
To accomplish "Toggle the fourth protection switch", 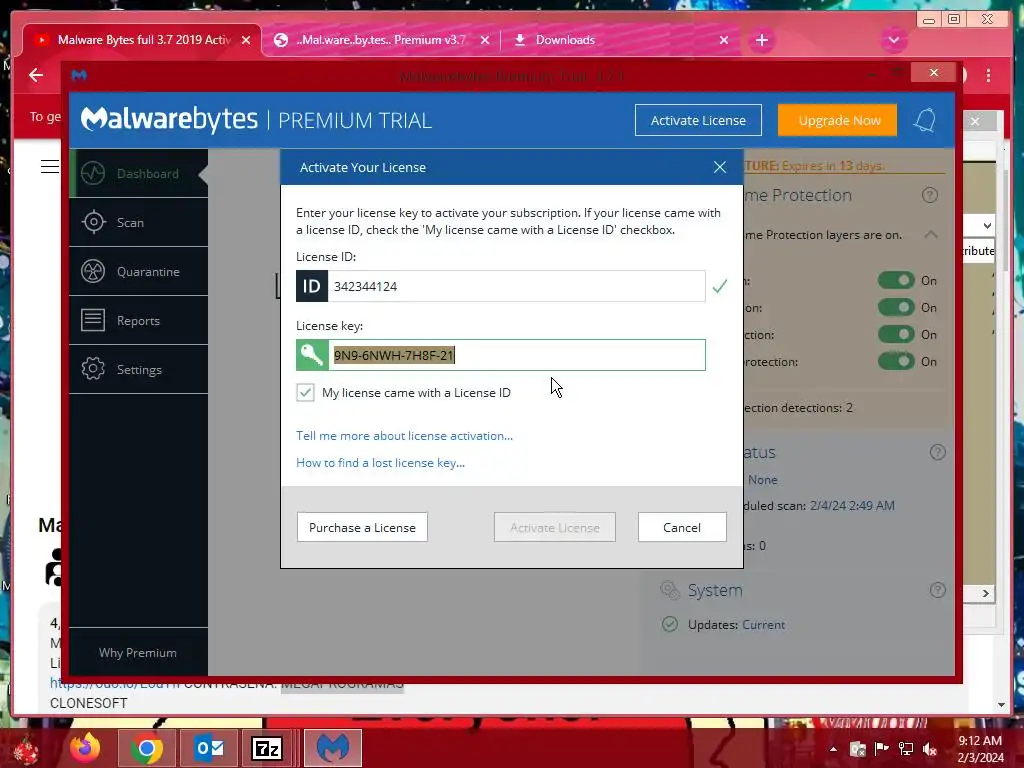I will (x=896, y=361).
